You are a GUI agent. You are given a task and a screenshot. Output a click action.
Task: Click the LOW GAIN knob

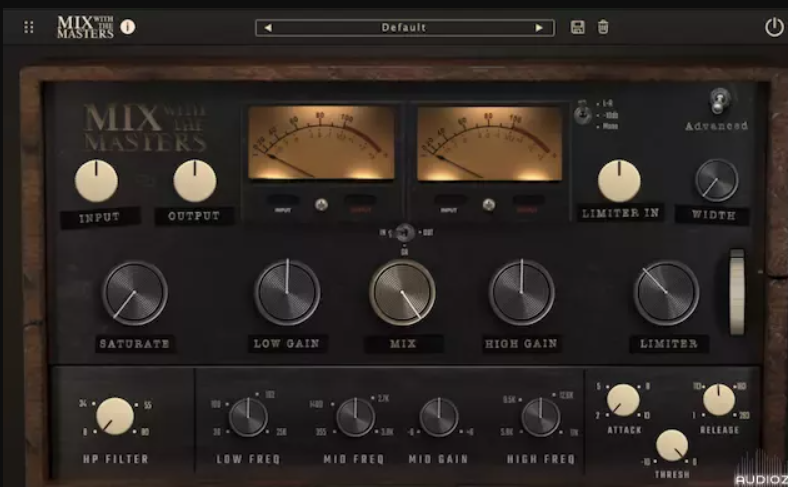tap(287, 293)
